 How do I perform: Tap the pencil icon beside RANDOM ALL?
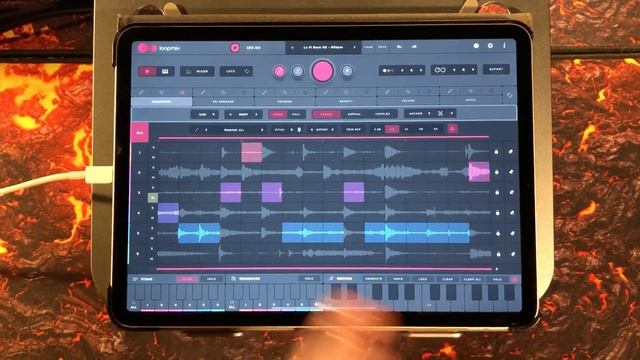pos(196,130)
